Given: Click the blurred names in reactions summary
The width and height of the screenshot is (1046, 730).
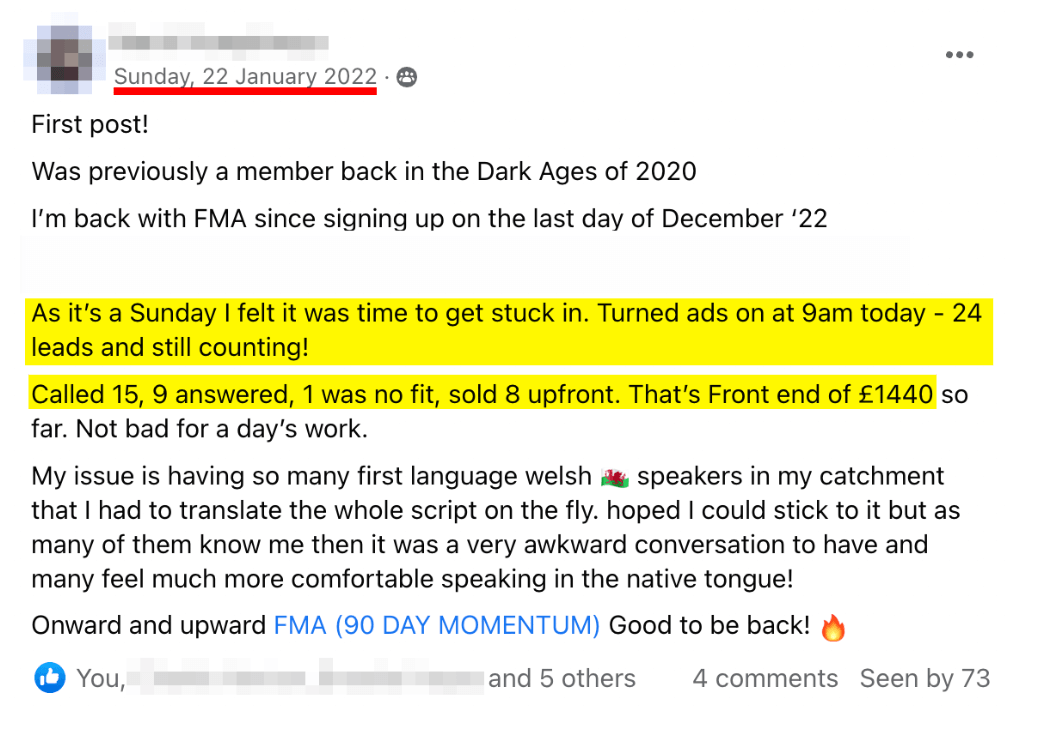Looking at the screenshot, I should pyautogui.click(x=307, y=677).
